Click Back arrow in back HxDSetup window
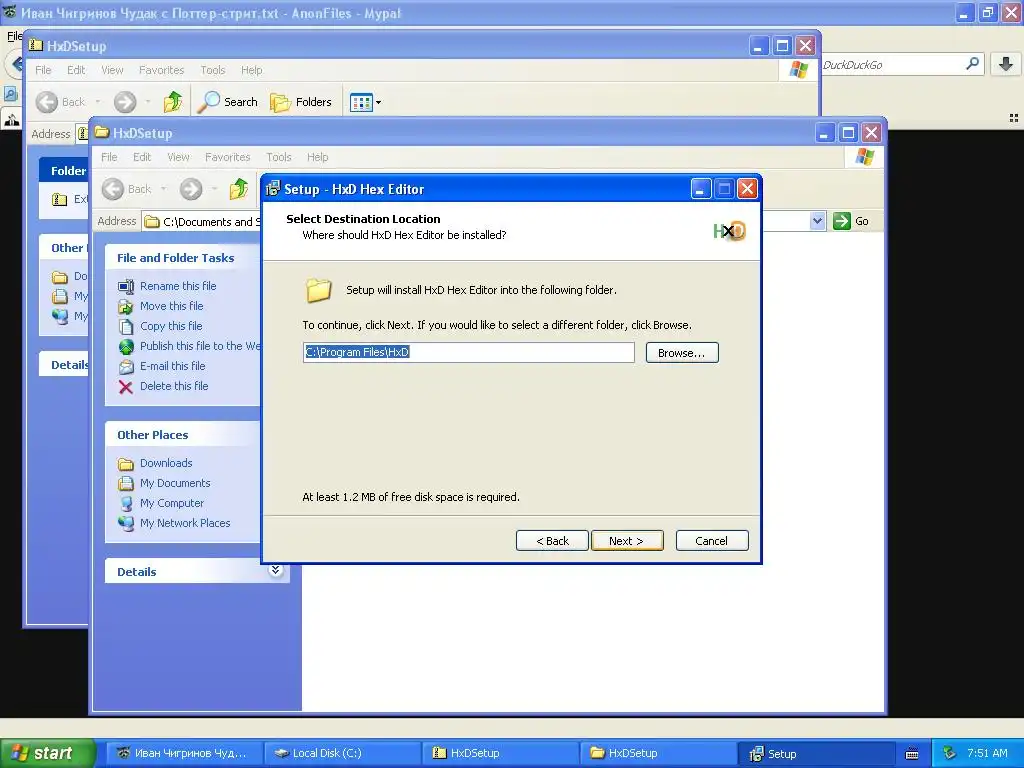This screenshot has height=768, width=1024. coord(47,102)
